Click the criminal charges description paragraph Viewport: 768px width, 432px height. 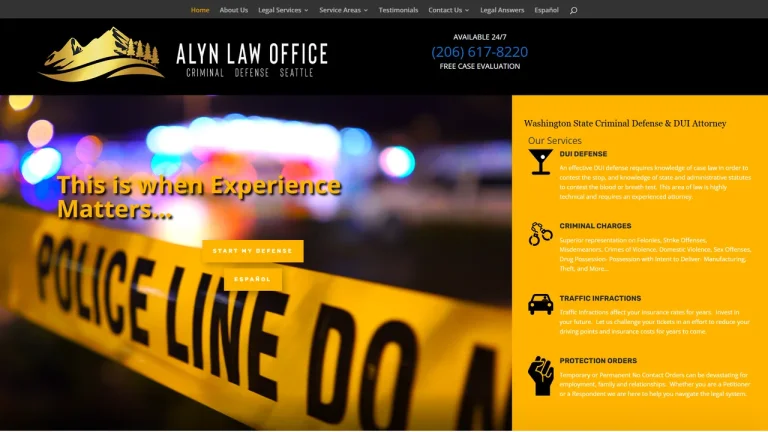point(655,254)
